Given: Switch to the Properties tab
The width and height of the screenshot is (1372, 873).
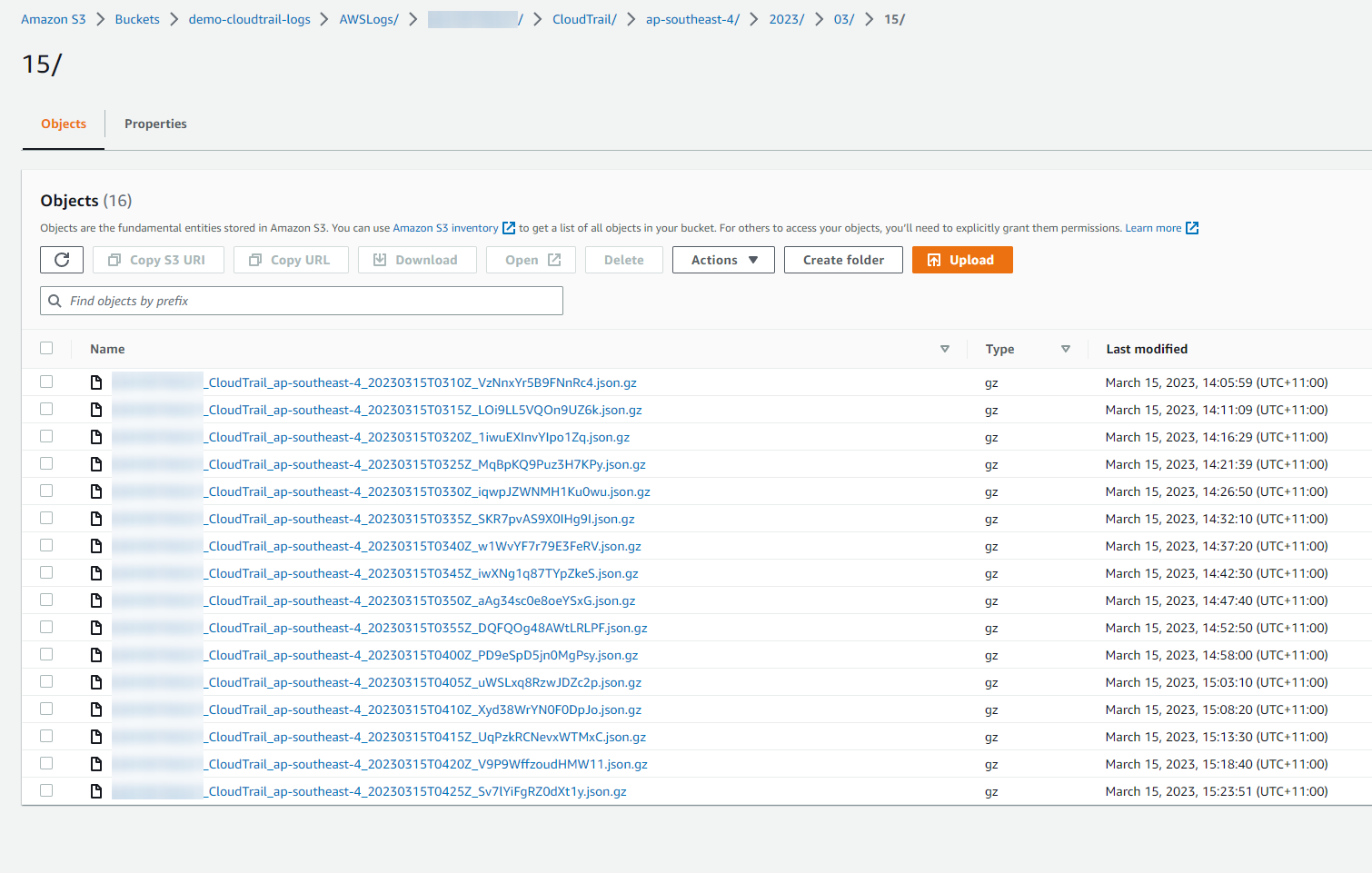Looking at the screenshot, I should (x=155, y=124).
